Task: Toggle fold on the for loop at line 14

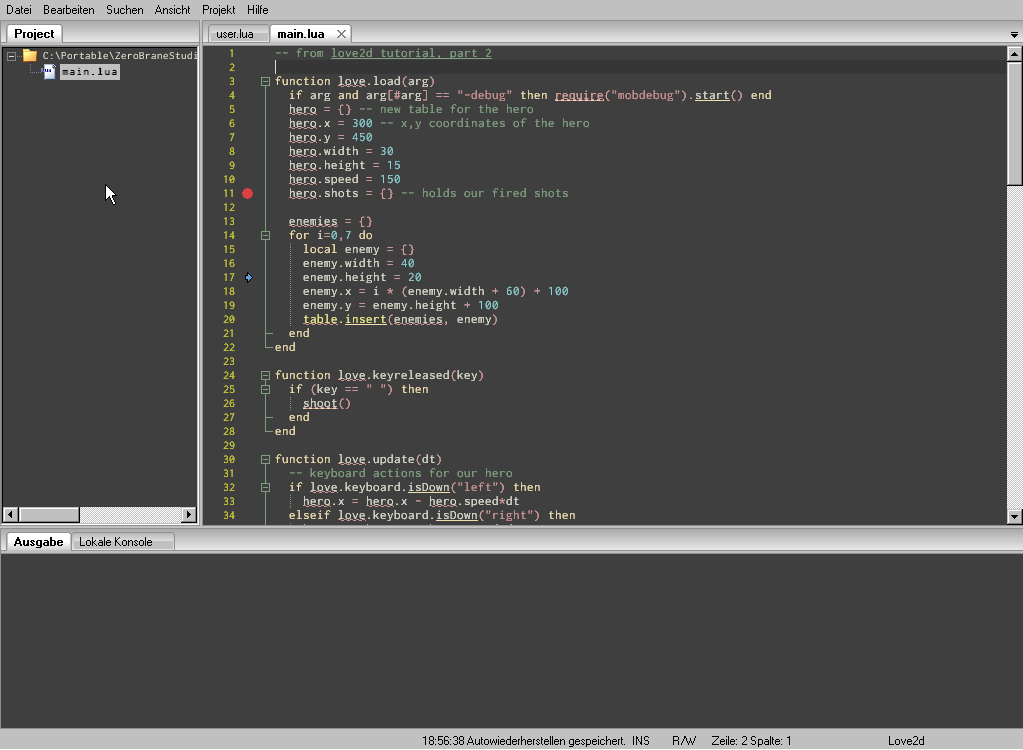Action: pos(265,235)
